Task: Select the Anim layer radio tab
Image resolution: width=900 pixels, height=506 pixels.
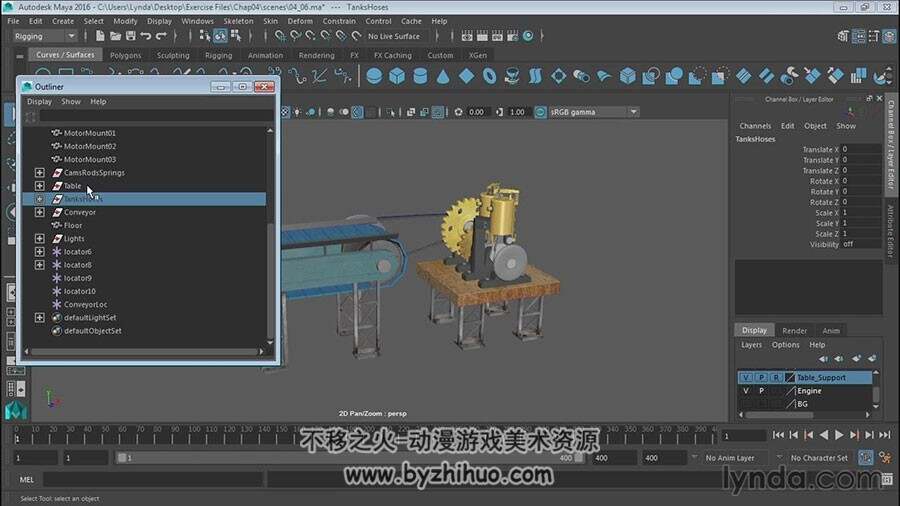Action: pyautogui.click(x=831, y=330)
